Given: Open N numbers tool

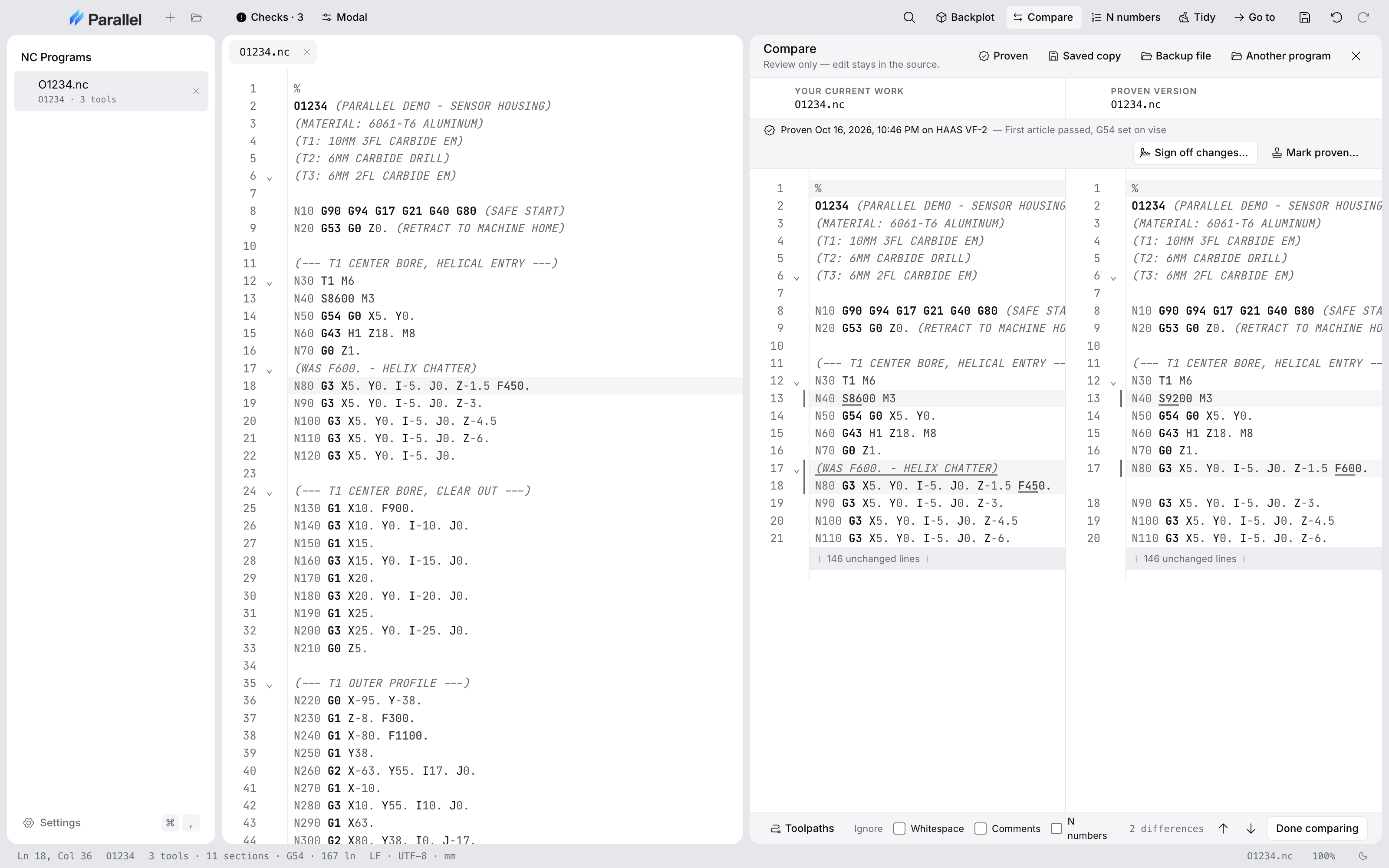Looking at the screenshot, I should tap(1126, 17).
